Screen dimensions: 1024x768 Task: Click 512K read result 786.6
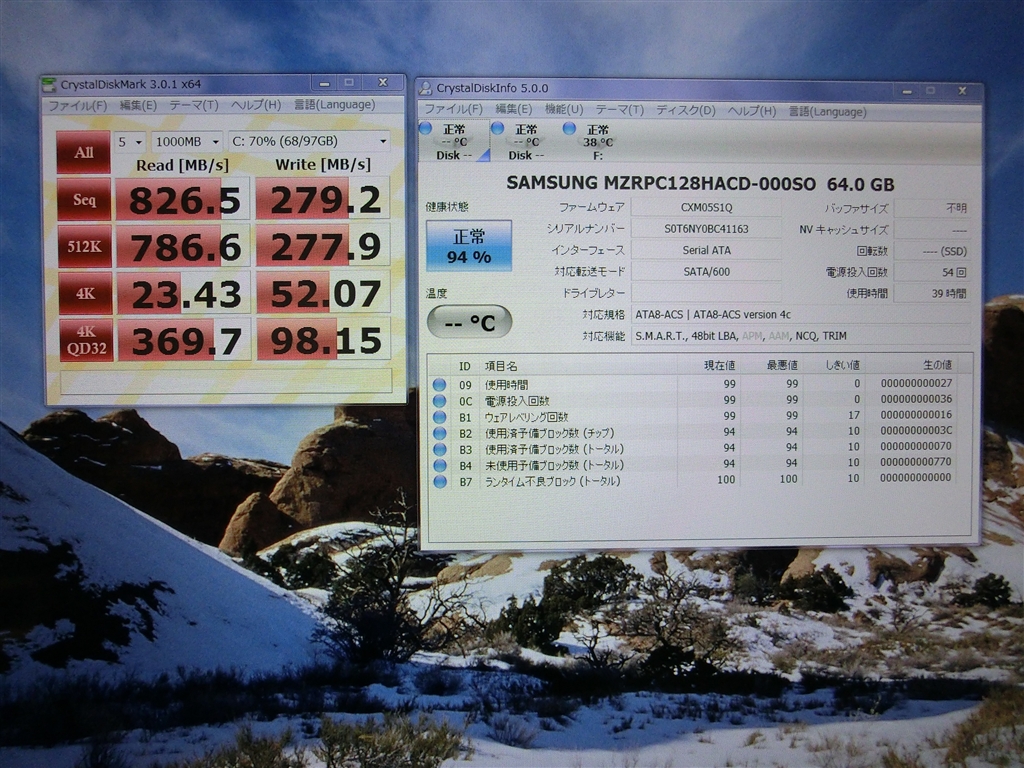click(x=184, y=246)
